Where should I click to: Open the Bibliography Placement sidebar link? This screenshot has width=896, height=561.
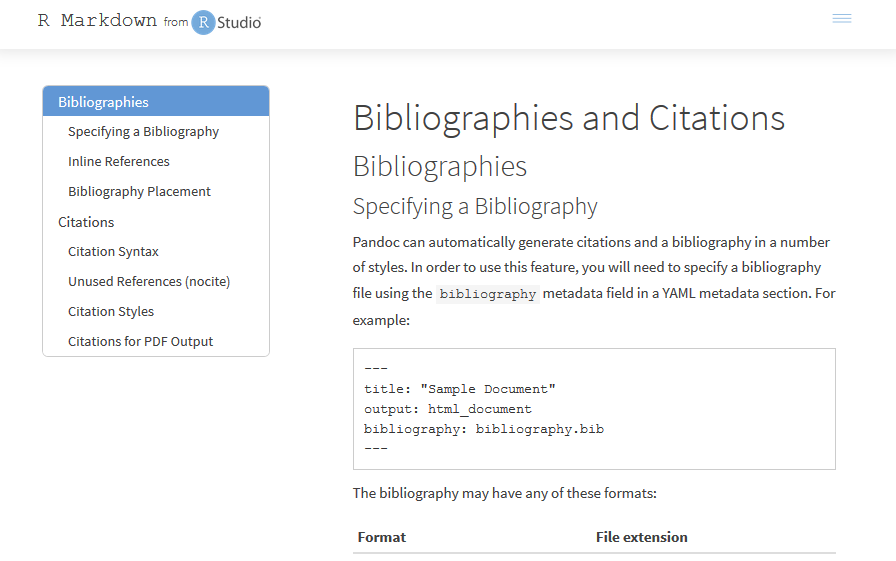[139, 191]
